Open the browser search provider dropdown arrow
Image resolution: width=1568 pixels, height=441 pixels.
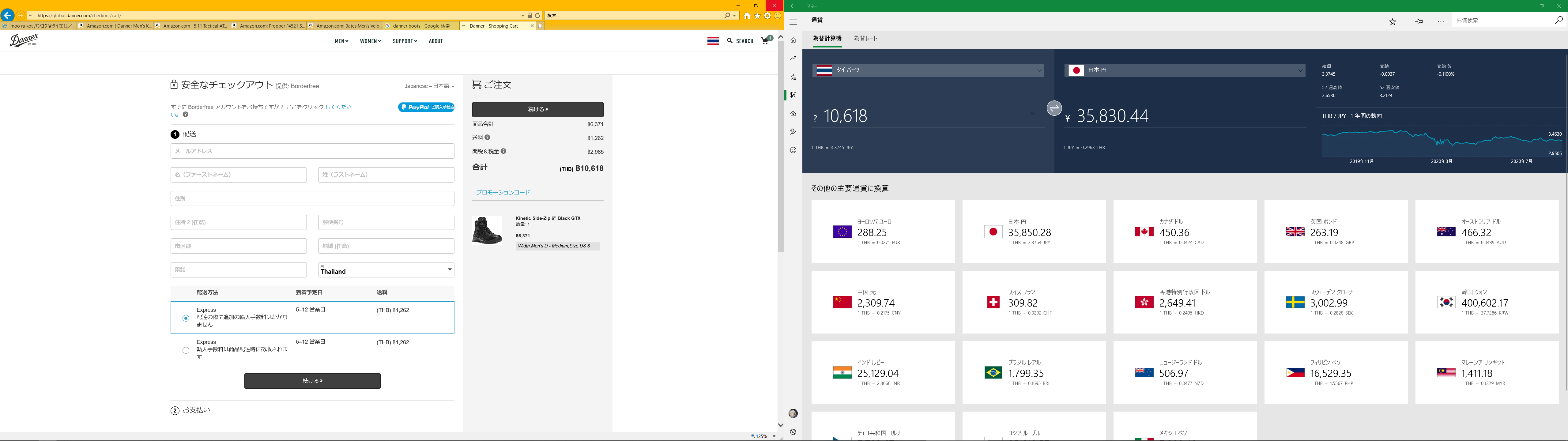pos(735,15)
